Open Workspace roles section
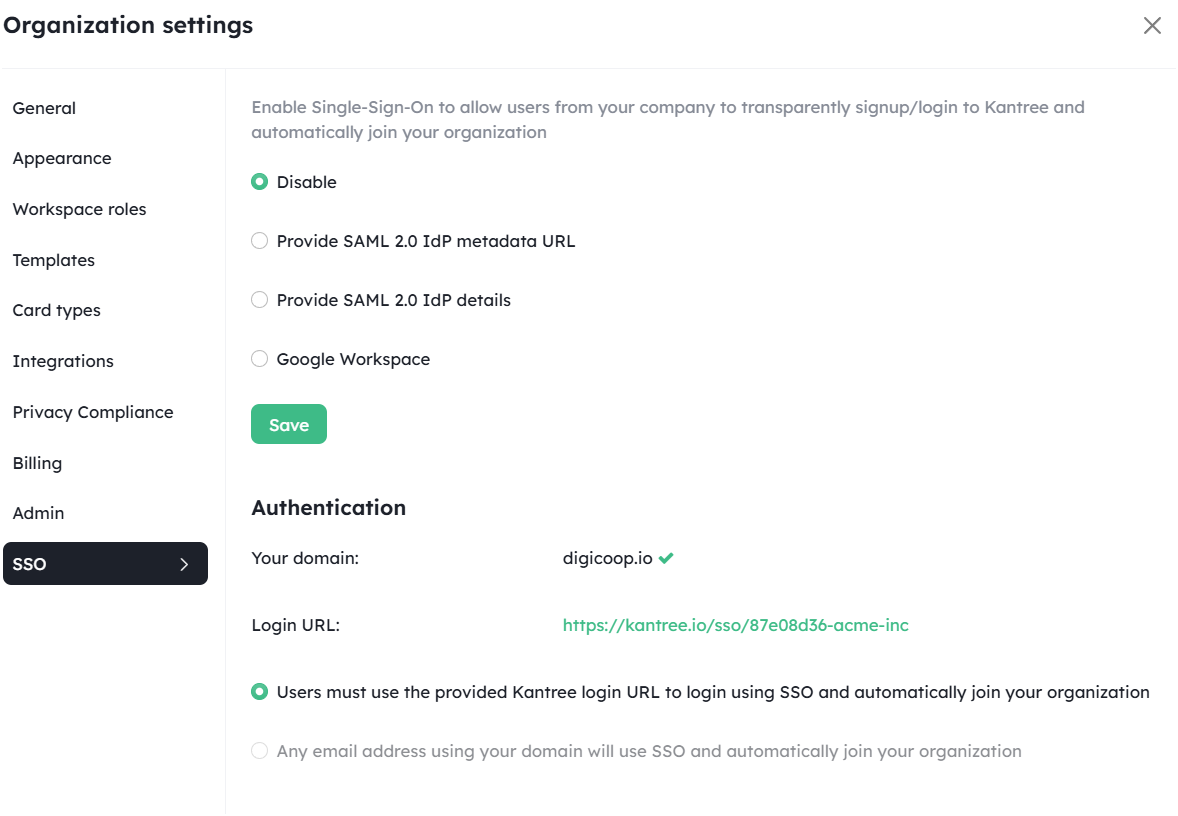Viewport: 1178px width, 816px height. (x=79, y=210)
